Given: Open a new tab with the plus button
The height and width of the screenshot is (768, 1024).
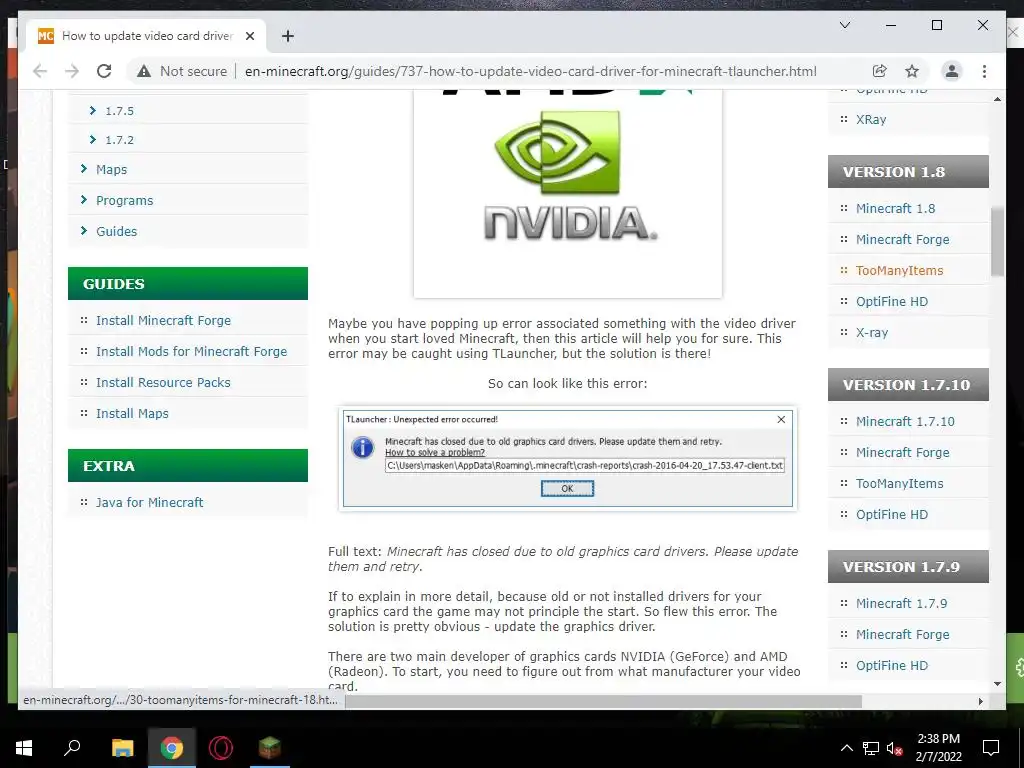Looking at the screenshot, I should [288, 37].
